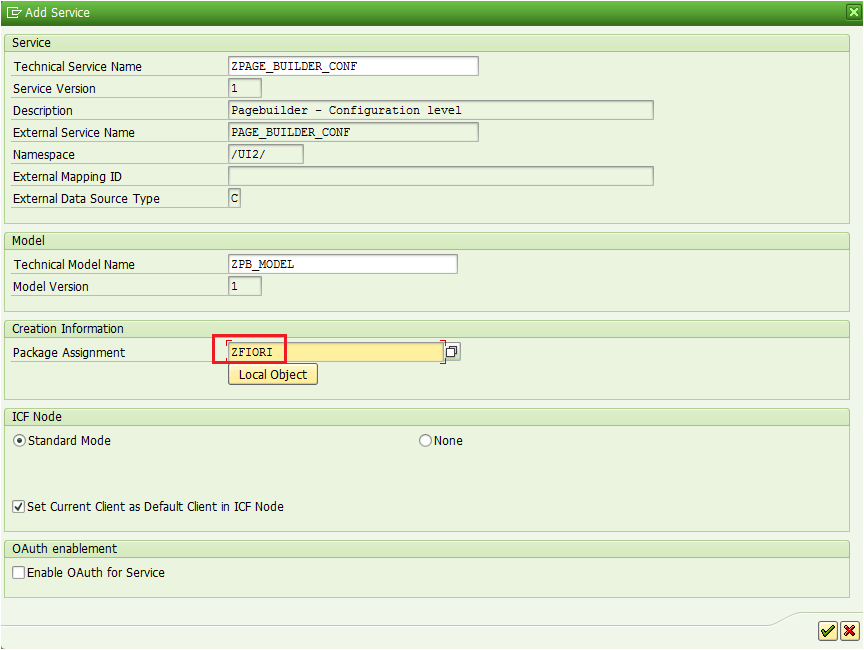Viewport: 864px width, 650px height.
Task: Click the Technical Model Name label
Action: (x=74, y=265)
